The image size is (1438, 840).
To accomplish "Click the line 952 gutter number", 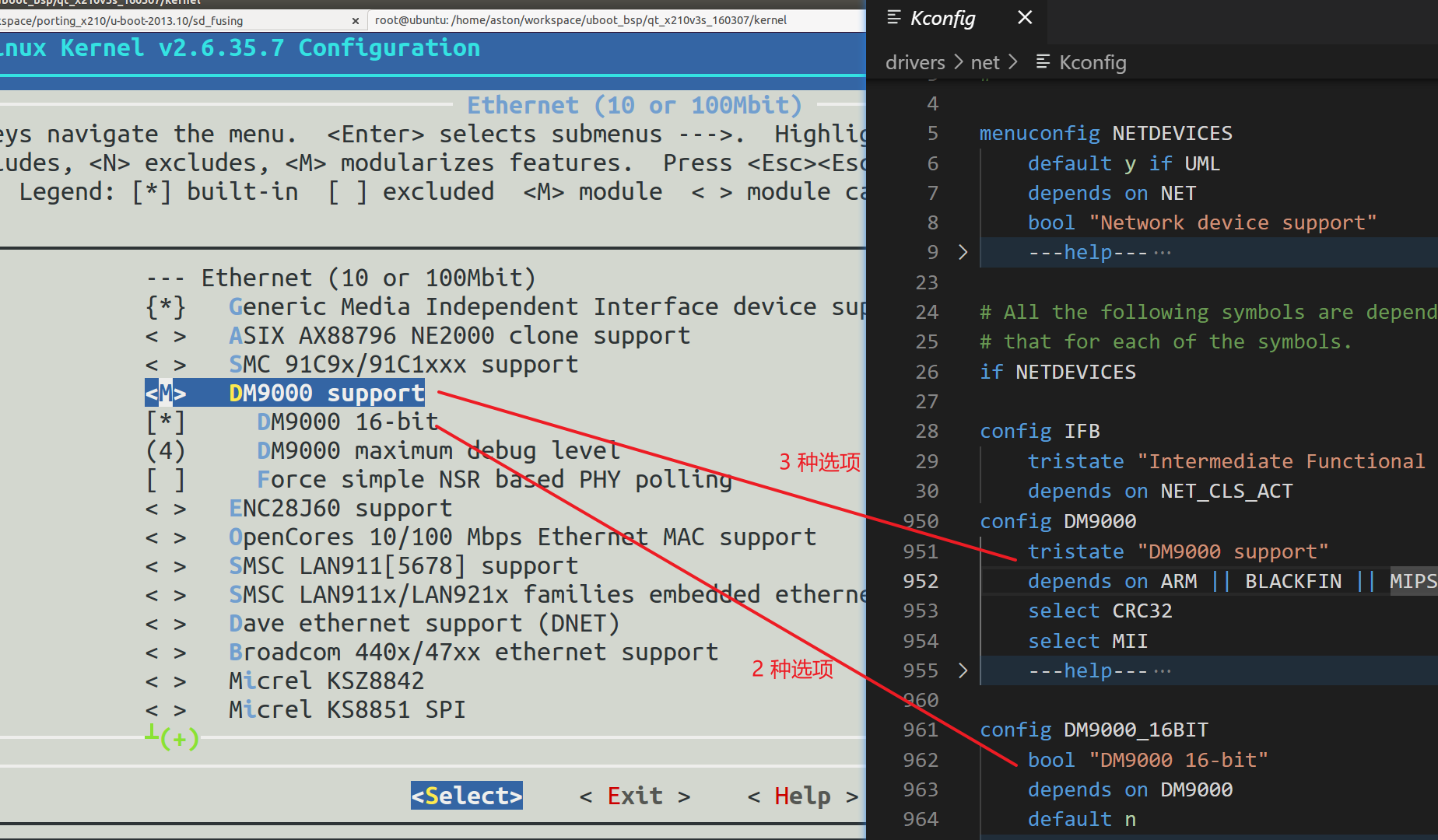I will [x=921, y=581].
